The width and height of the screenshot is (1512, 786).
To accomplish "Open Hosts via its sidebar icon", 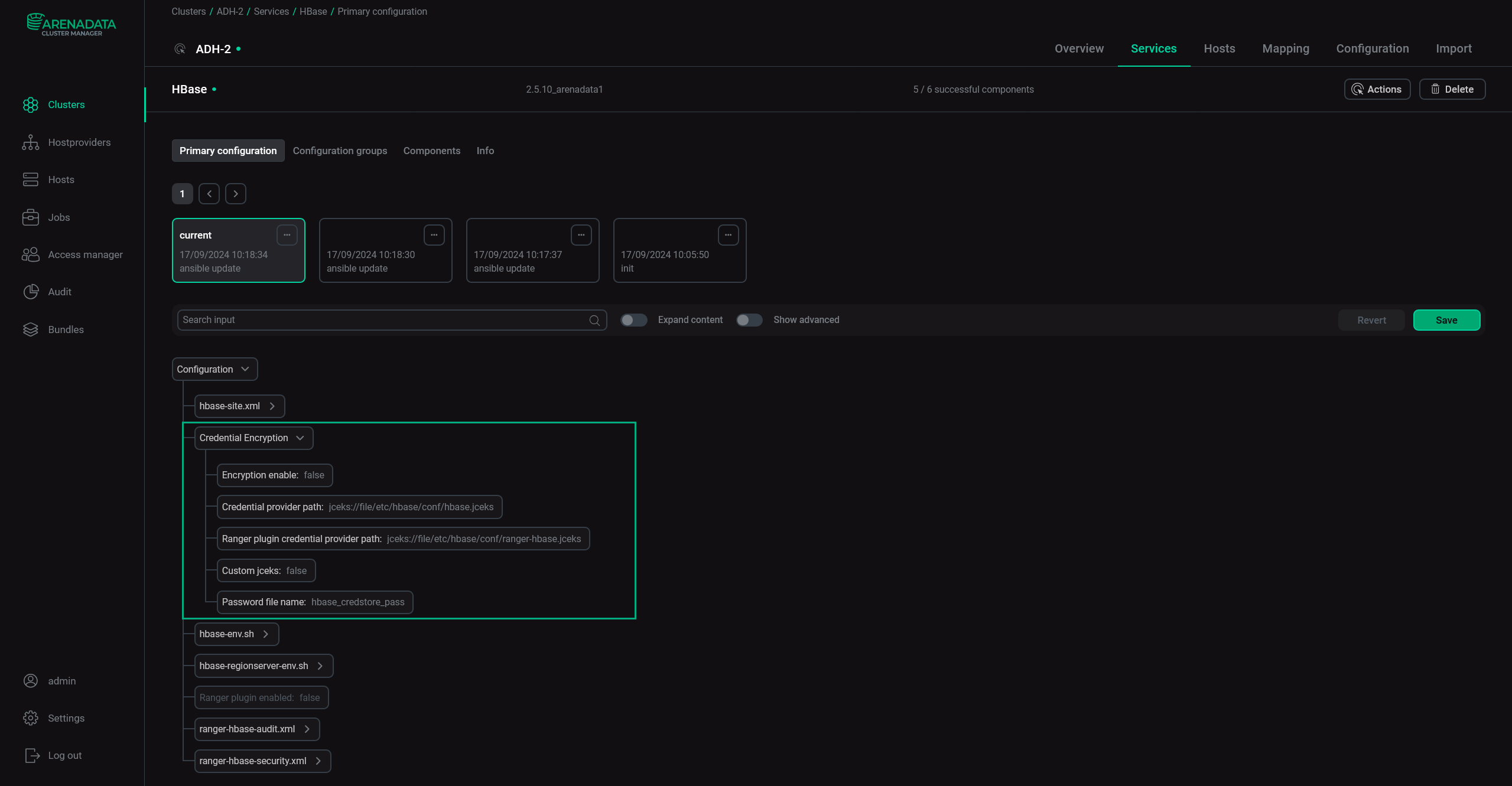I will point(31,180).
